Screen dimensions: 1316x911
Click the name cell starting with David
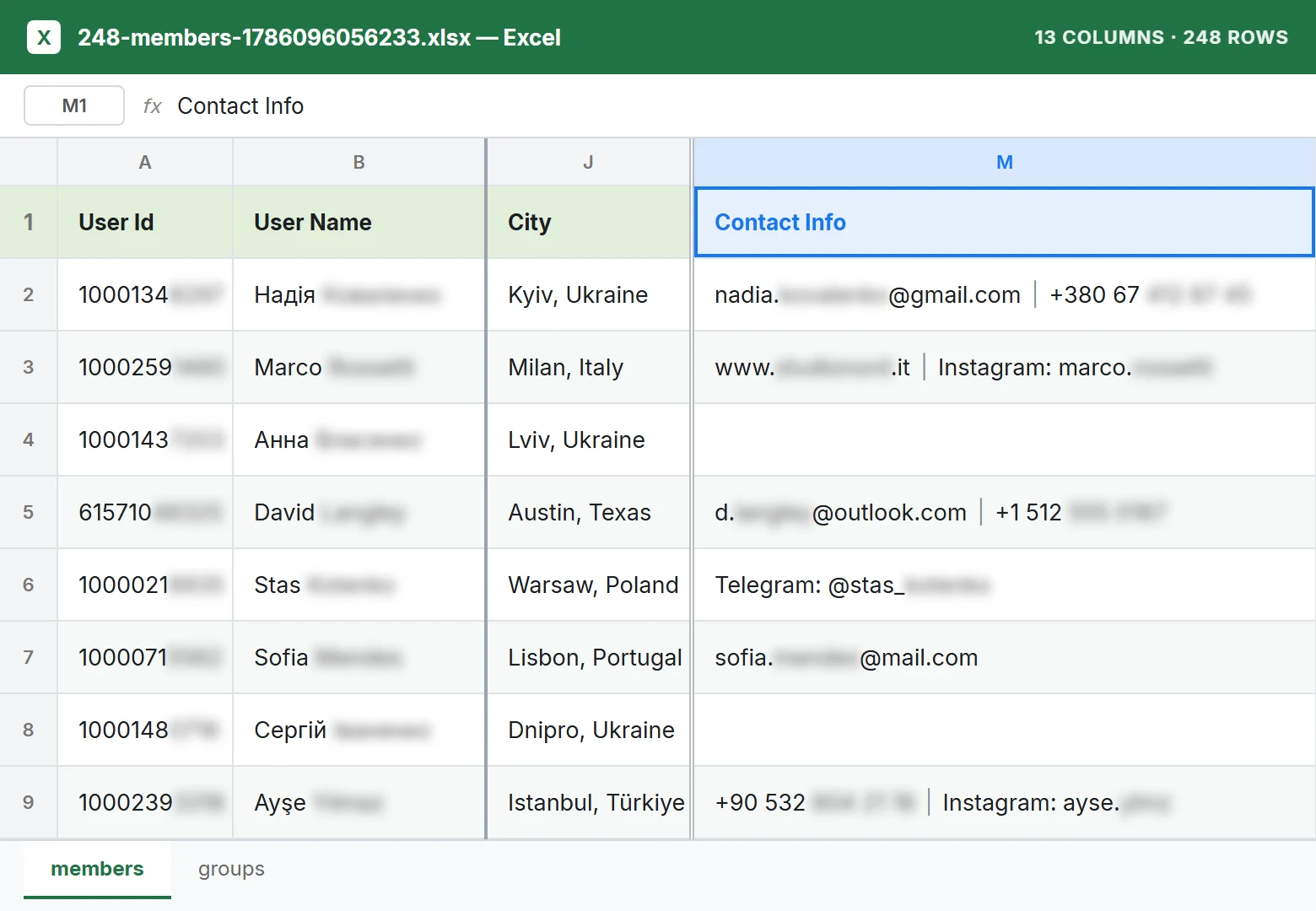[x=359, y=512]
